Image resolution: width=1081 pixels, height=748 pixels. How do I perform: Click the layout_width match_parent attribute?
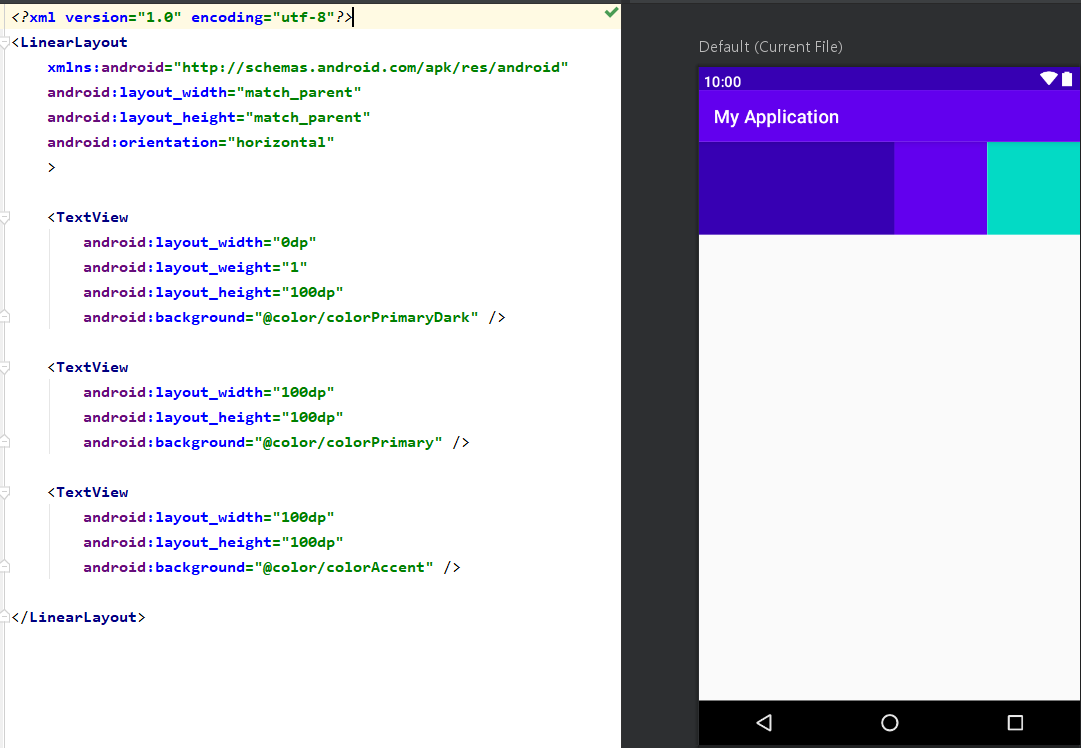click(204, 92)
